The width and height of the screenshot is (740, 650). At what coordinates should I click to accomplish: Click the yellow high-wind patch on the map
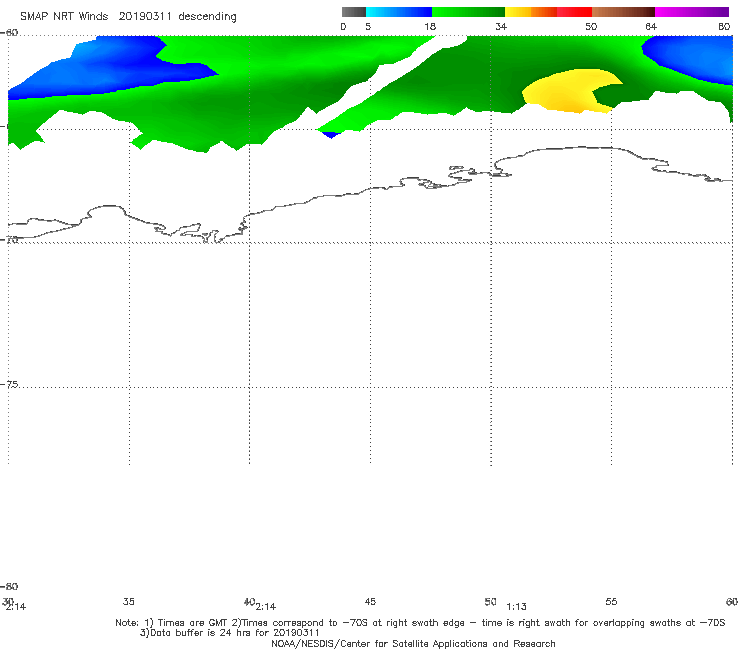(x=564, y=91)
